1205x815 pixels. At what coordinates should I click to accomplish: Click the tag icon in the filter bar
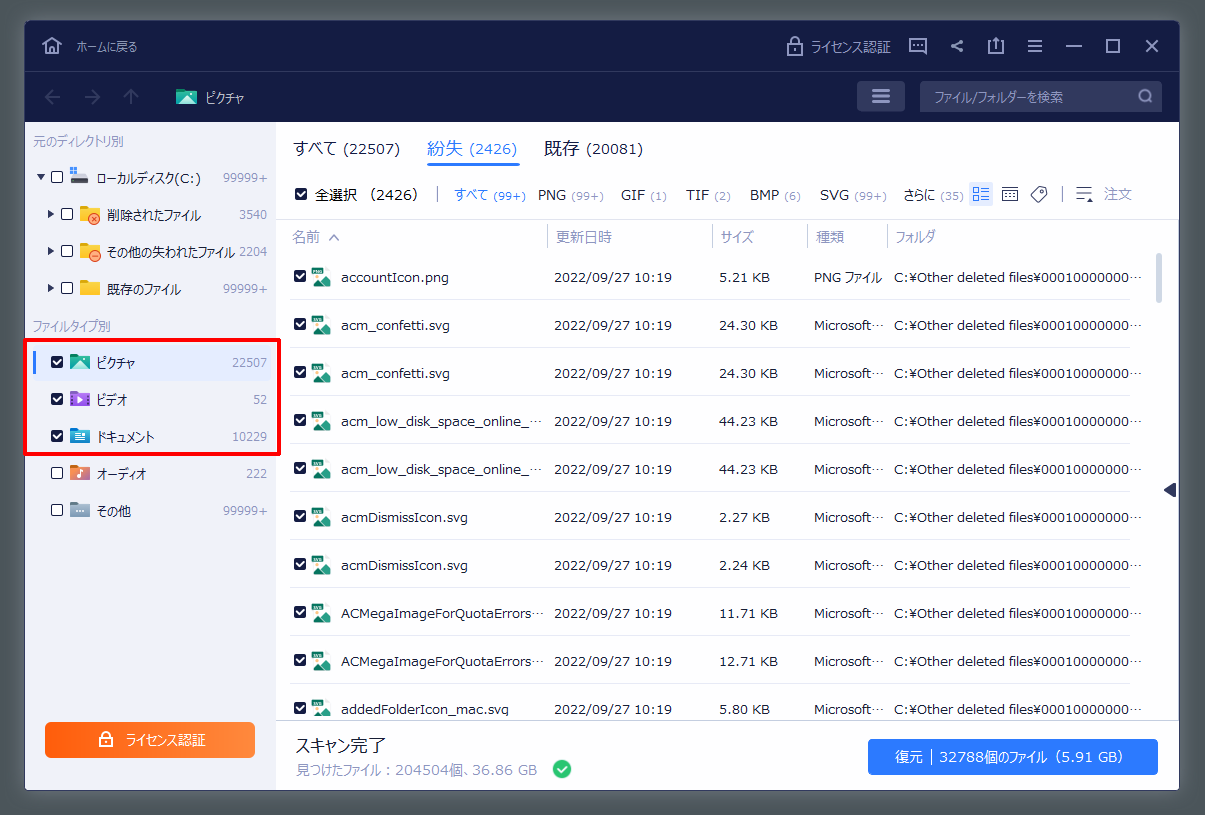(1039, 195)
